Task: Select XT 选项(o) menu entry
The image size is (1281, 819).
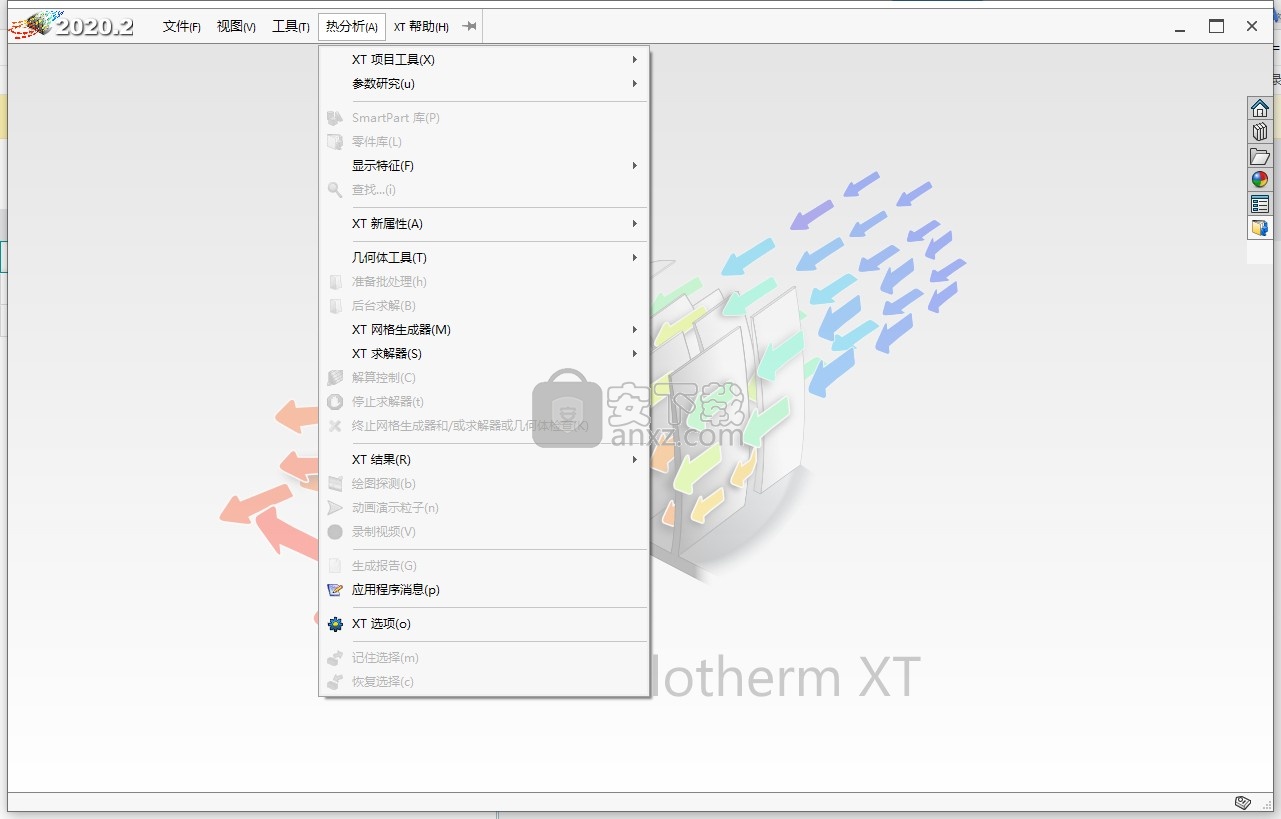Action: (x=484, y=624)
